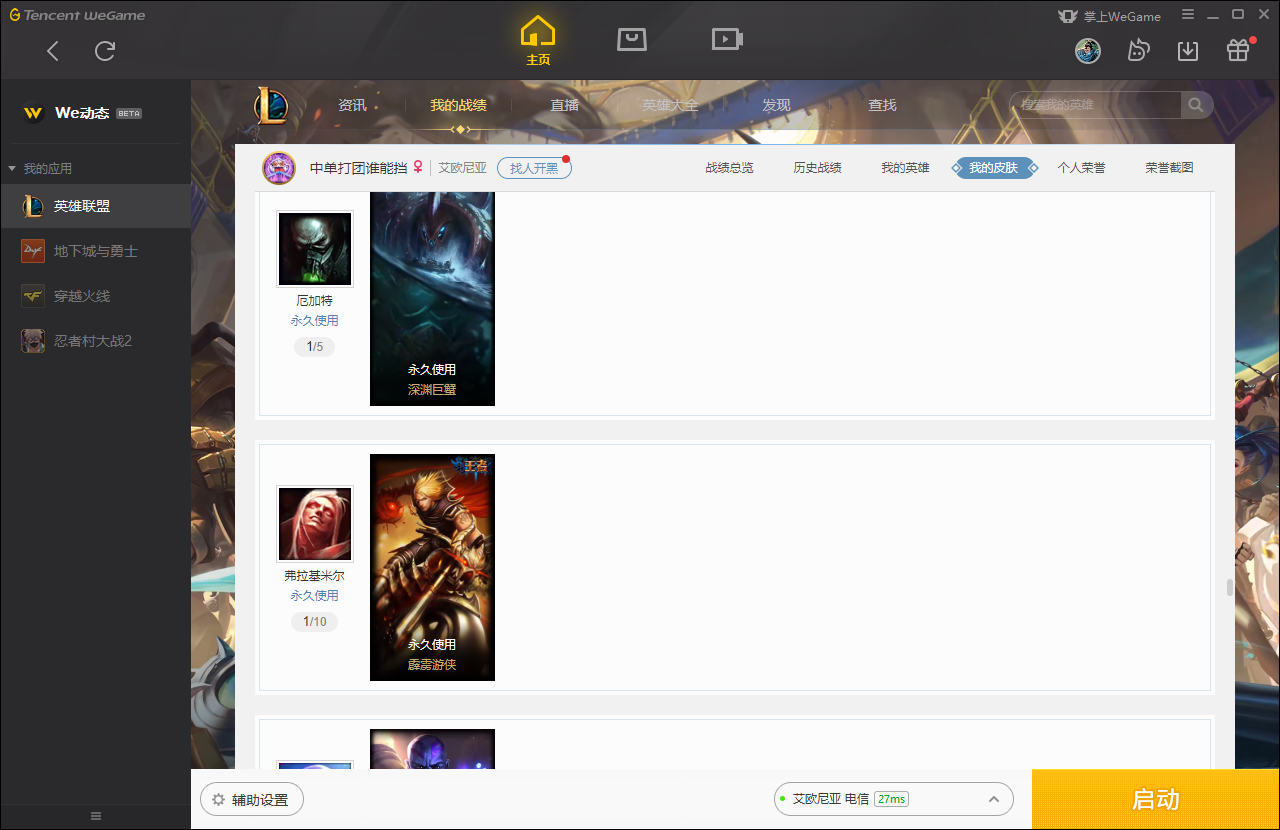Click the 1/10 skin count badge

tap(314, 622)
